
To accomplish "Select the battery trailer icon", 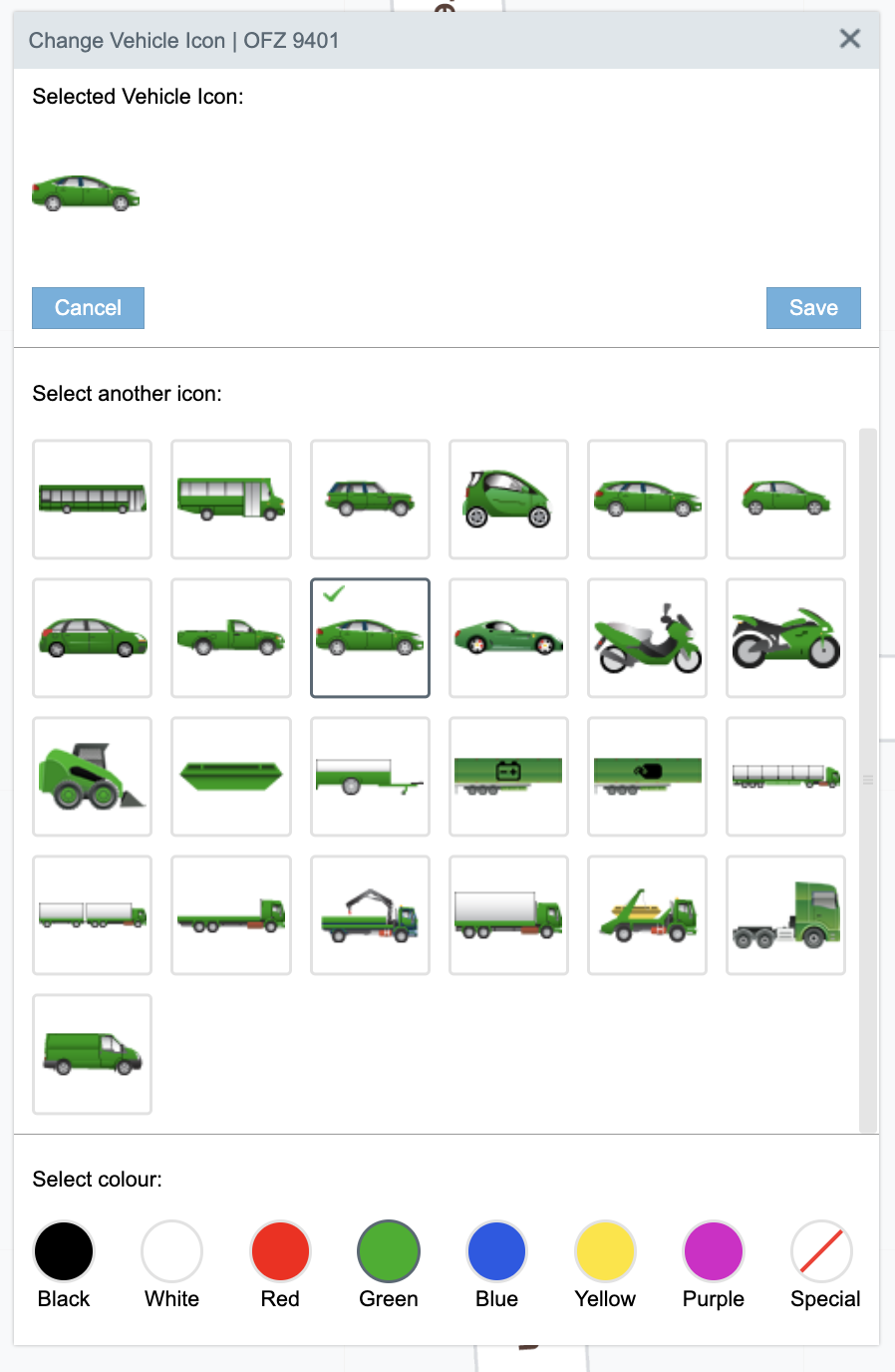I will point(508,776).
